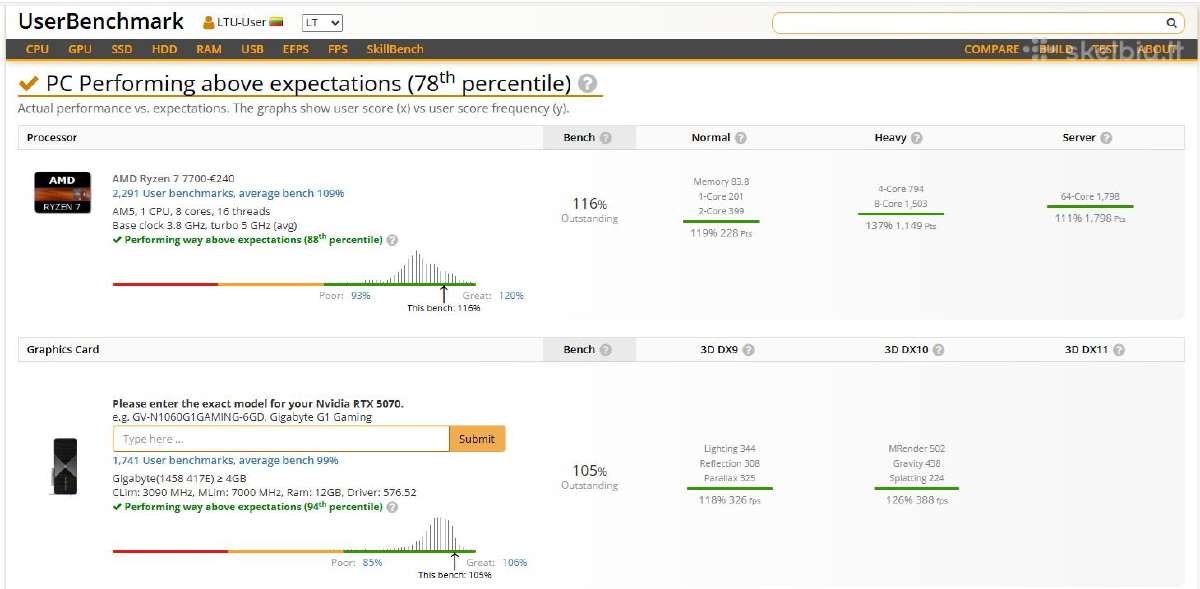Click the 137% 1,149 Pts heavy result
The height and width of the screenshot is (589, 1200).
901,226
